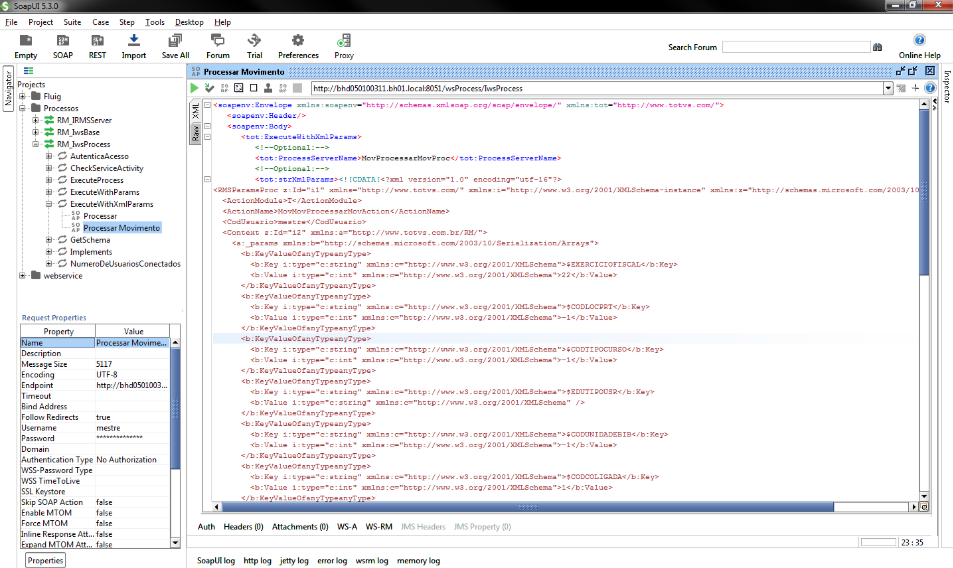Collapse the soapenv:Envelope XML node
The image size is (953, 568).
coord(207,105)
